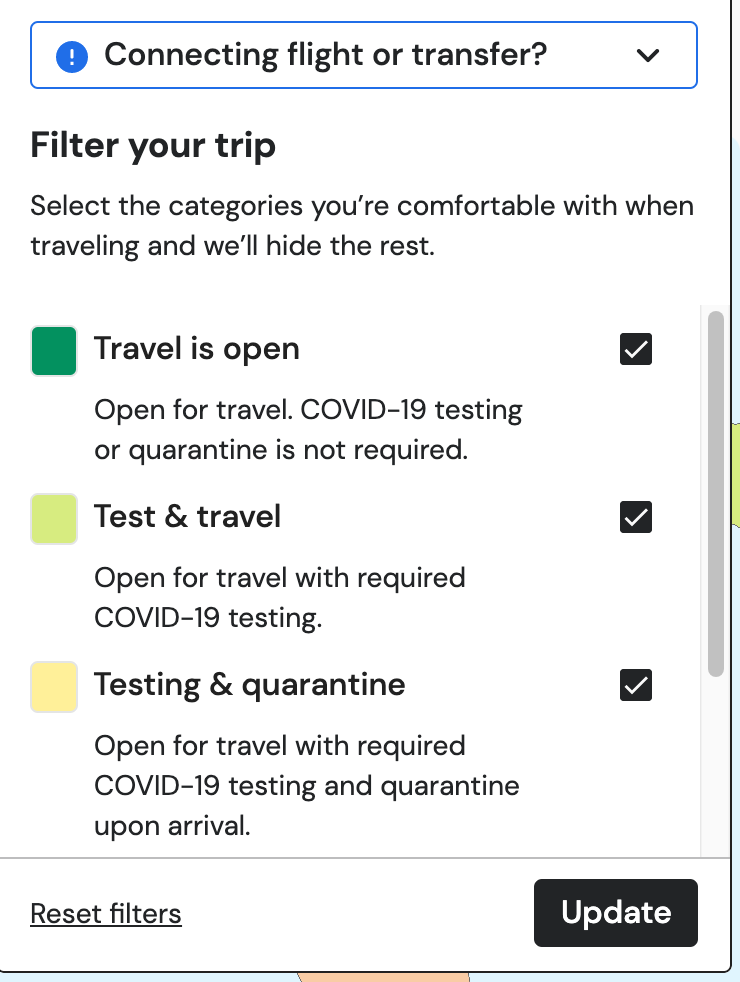The height and width of the screenshot is (982, 740).
Task: Expand the Connecting flight chevron arrow
Action: 647,56
